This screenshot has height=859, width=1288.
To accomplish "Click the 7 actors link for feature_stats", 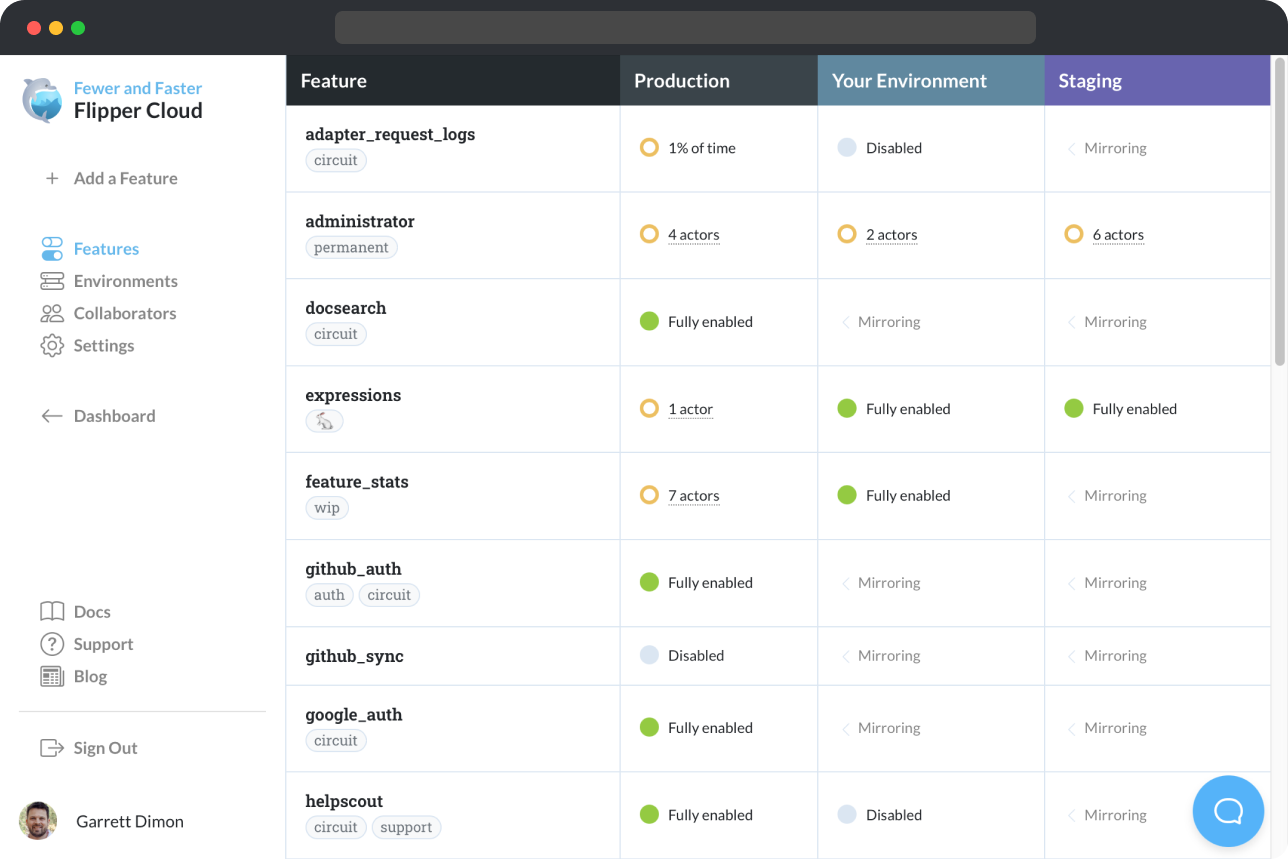I will pyautogui.click(x=693, y=496).
